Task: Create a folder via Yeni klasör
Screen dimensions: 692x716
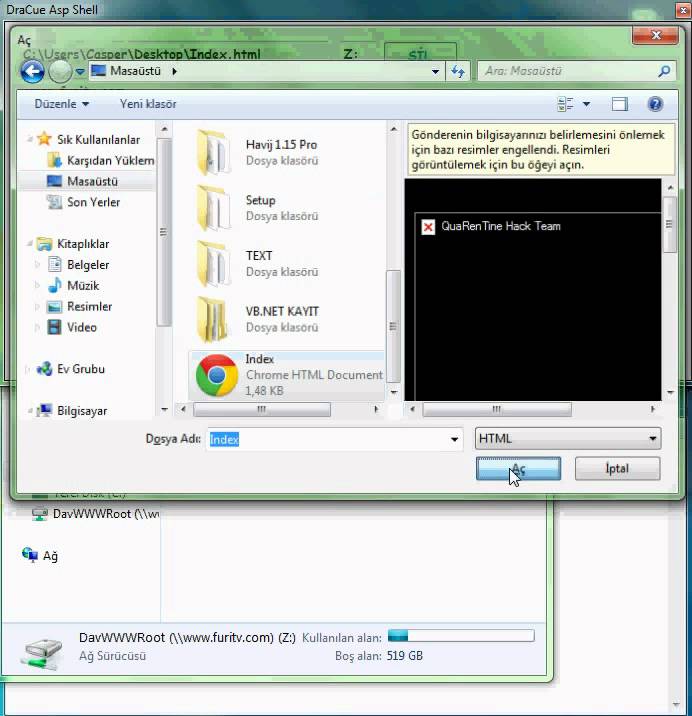Action: [148, 104]
